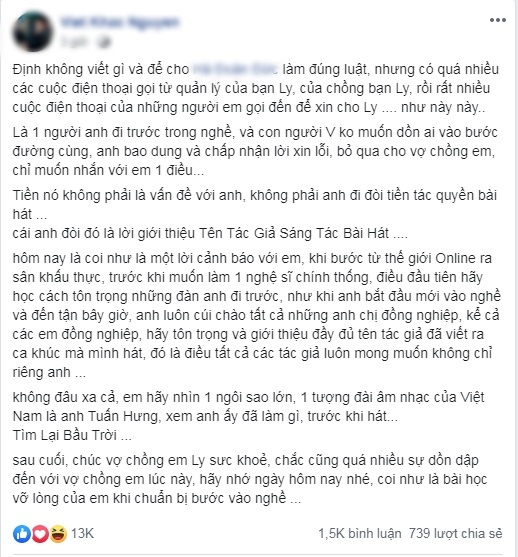The image size is (518, 557).
Task: Click the blurred post timestamp under the name
Action: 75,42
